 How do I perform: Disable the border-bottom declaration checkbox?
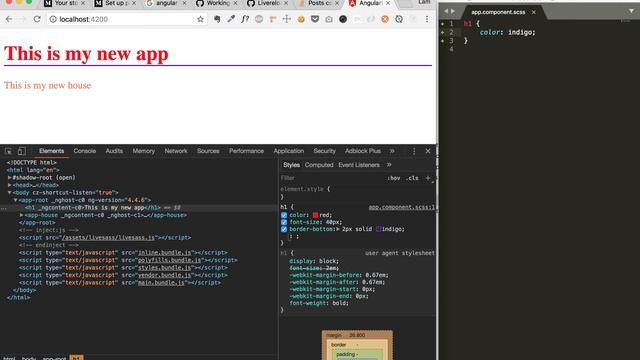tap(284, 229)
